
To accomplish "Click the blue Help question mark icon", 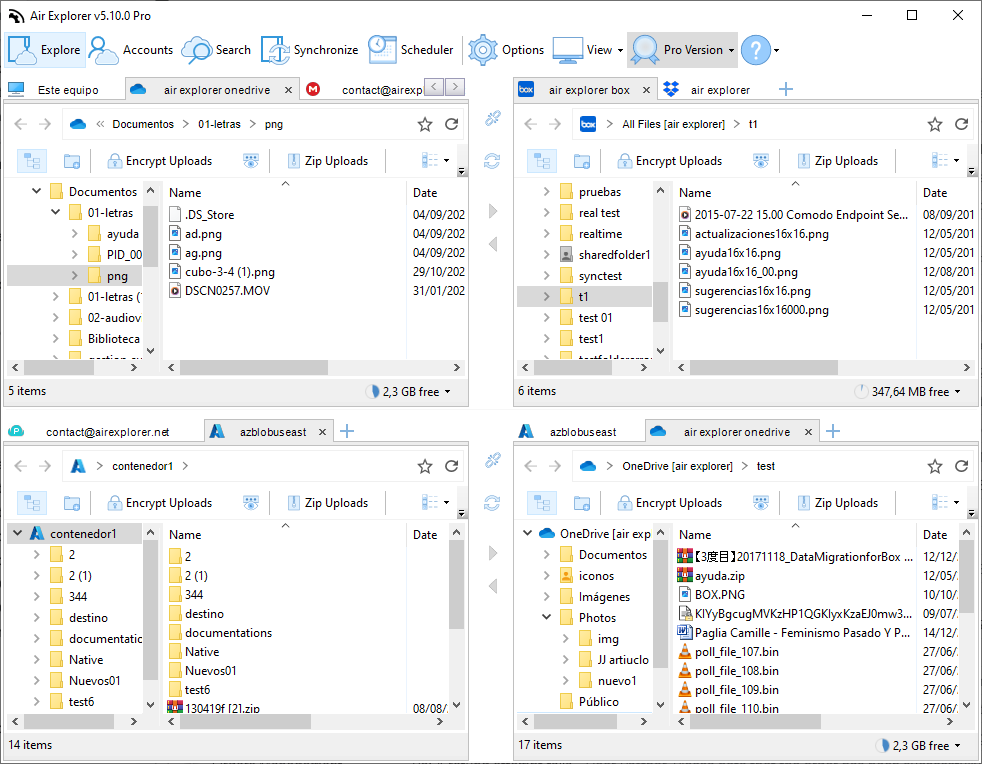I will pyautogui.click(x=756, y=50).
